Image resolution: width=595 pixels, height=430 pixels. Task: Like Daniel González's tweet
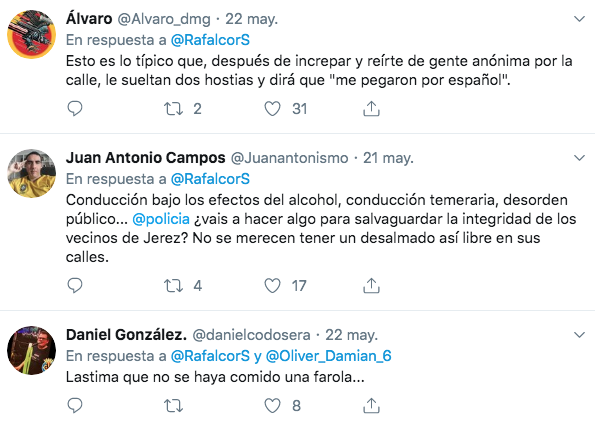[x=272, y=406]
